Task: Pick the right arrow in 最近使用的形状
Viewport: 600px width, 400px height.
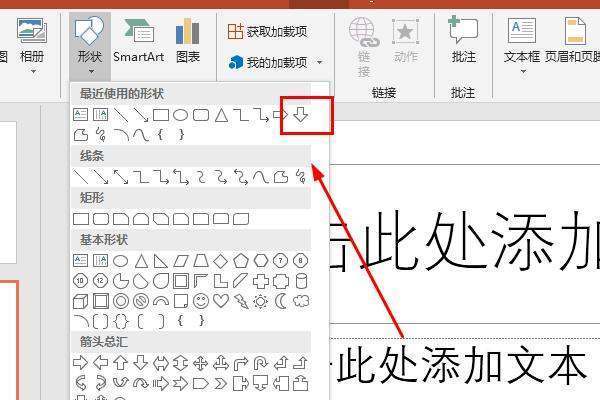Action: 280,114
